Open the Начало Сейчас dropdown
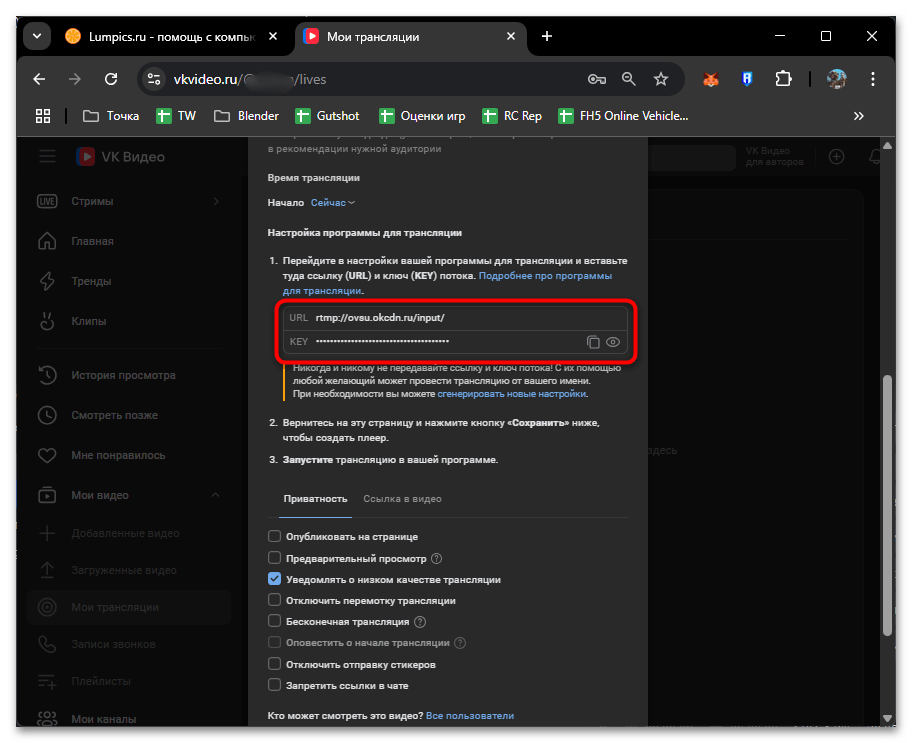The height and width of the screenshot is (743, 912). tap(332, 202)
